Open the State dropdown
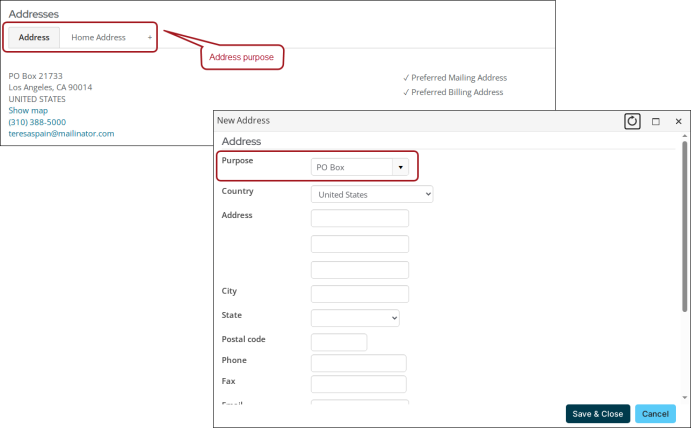The width and height of the screenshot is (691, 428). click(x=355, y=318)
